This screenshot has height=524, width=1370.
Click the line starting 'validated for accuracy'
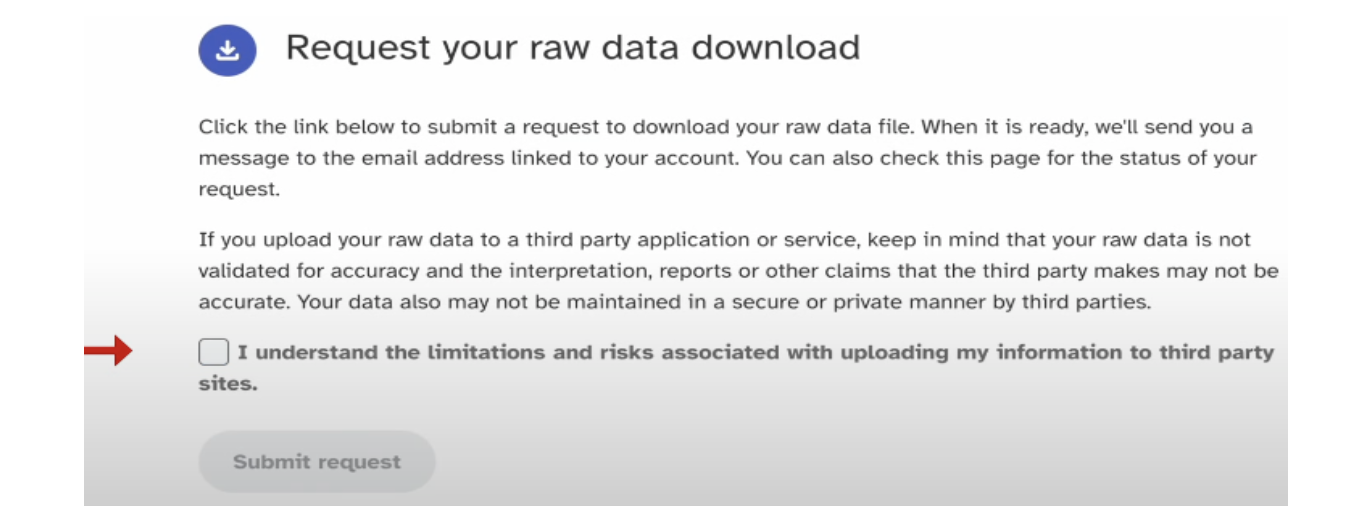(738, 271)
